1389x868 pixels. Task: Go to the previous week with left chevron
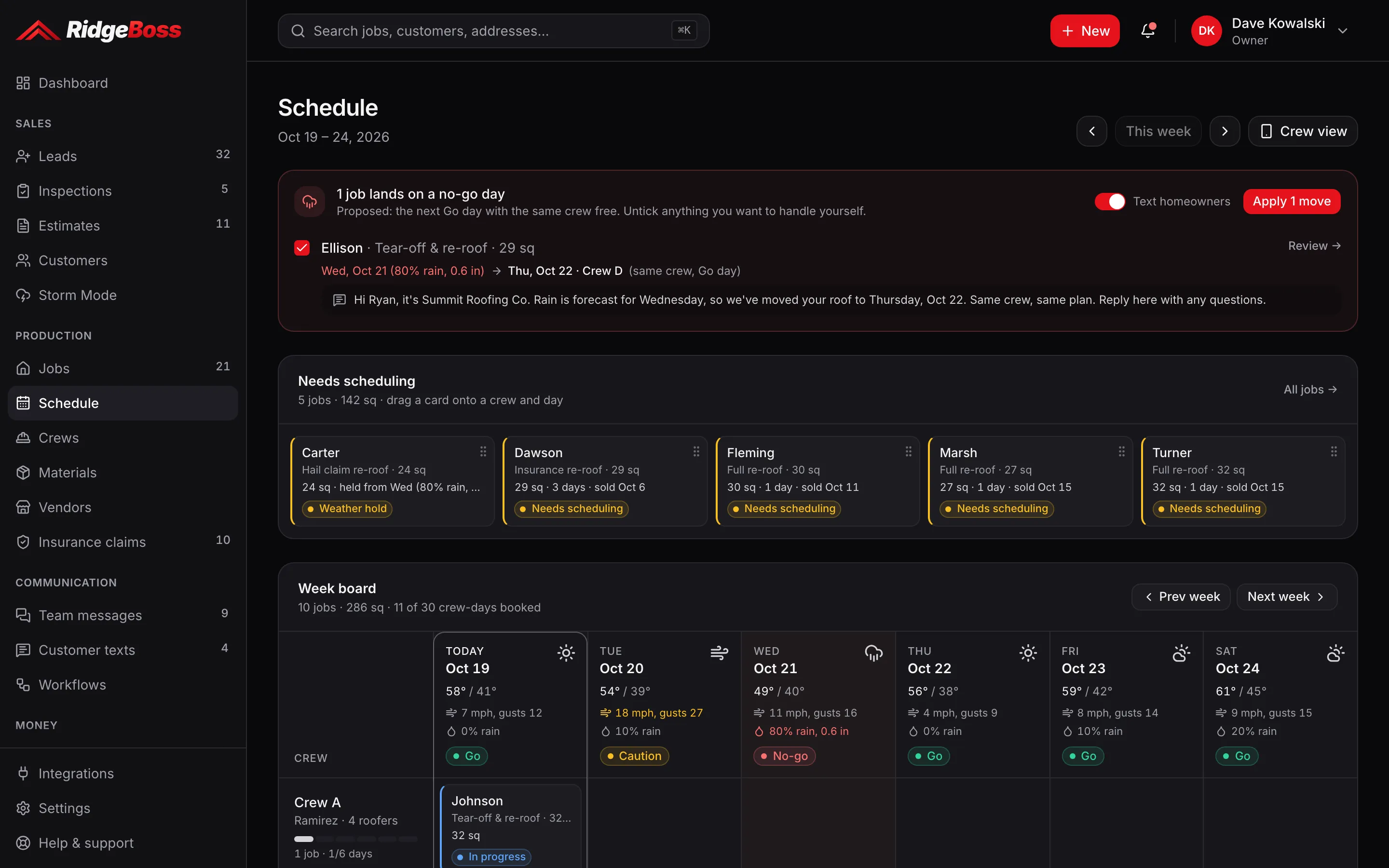pyautogui.click(x=1092, y=132)
